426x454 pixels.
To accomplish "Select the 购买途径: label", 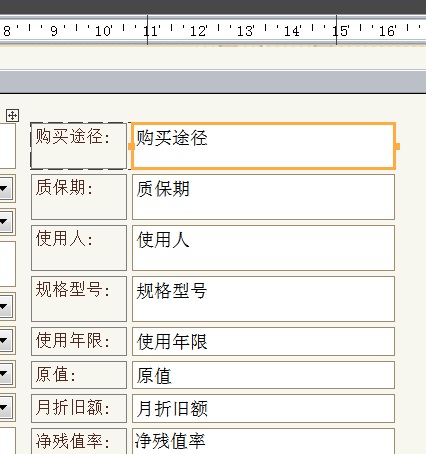I will pos(79,146).
